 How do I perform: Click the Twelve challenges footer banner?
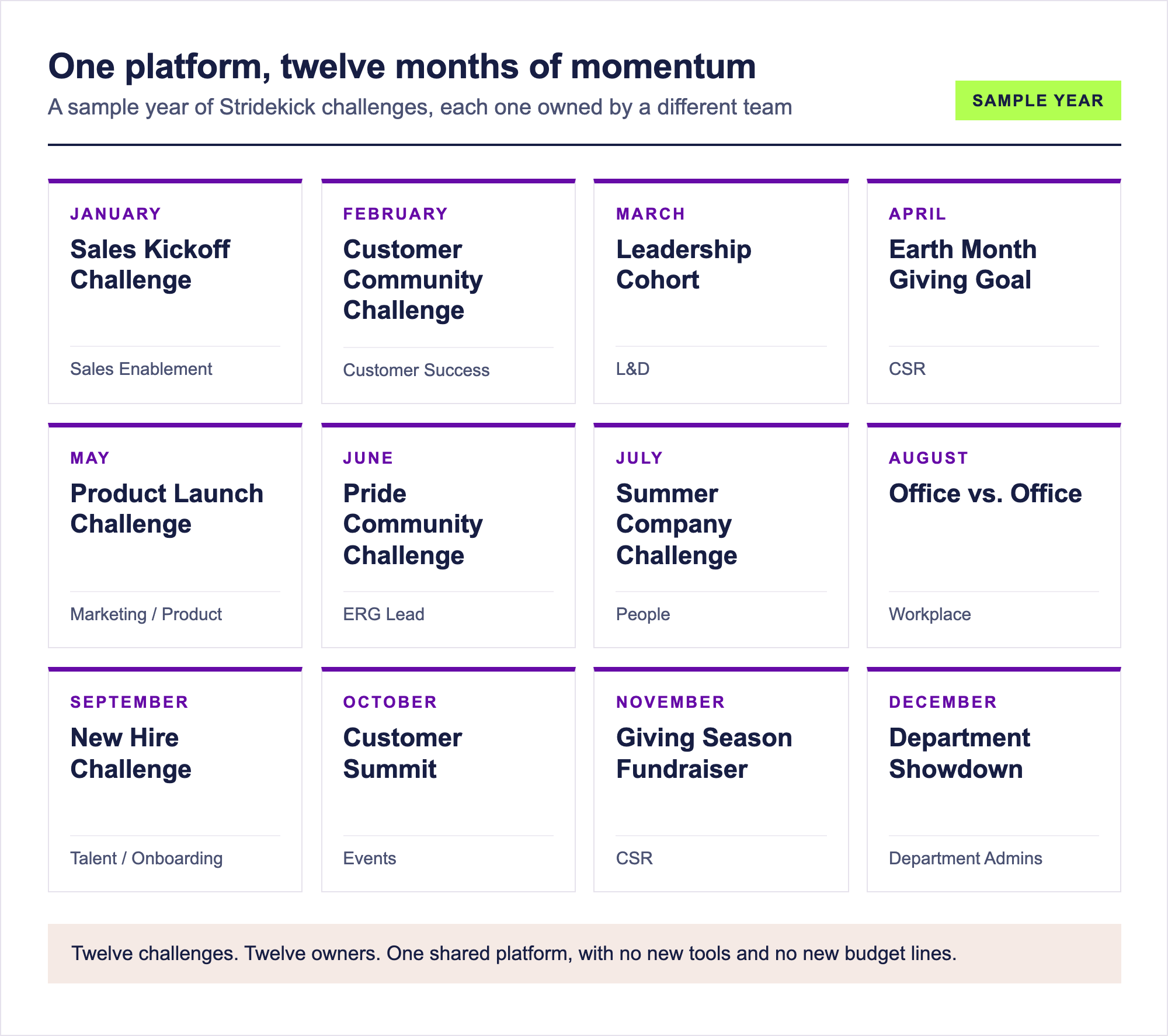(x=585, y=954)
